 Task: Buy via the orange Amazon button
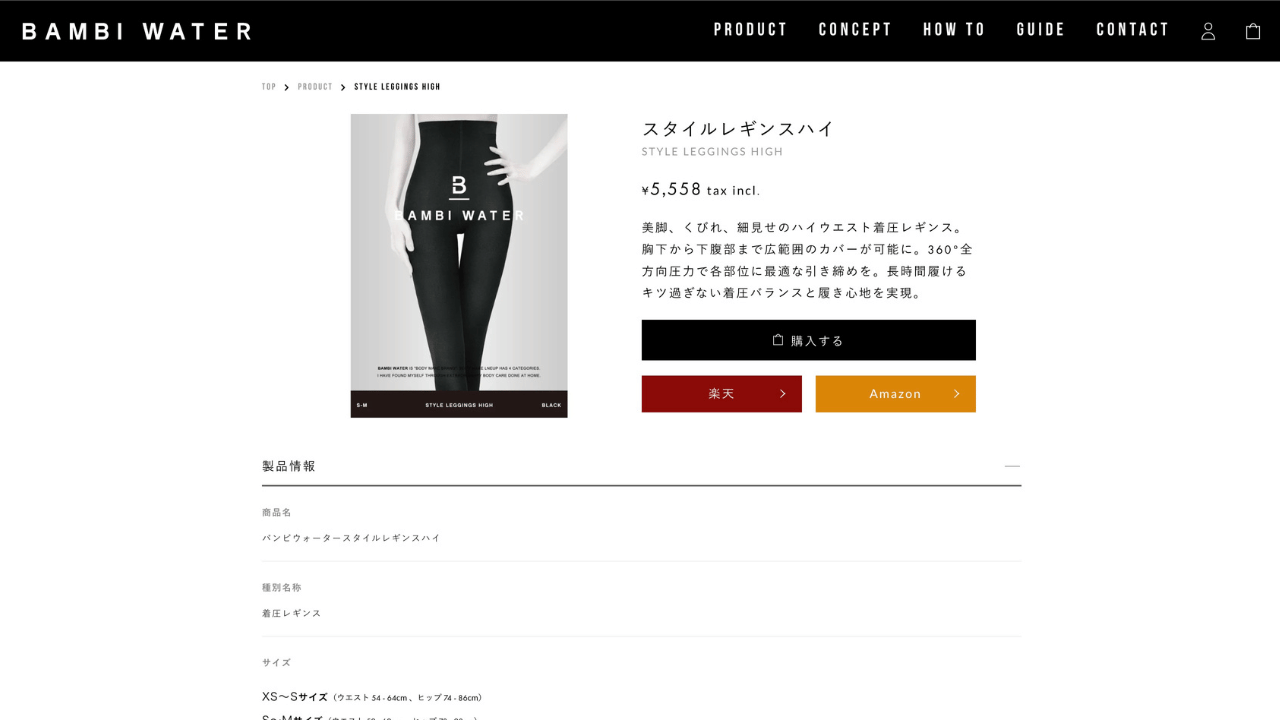pyautogui.click(x=896, y=394)
